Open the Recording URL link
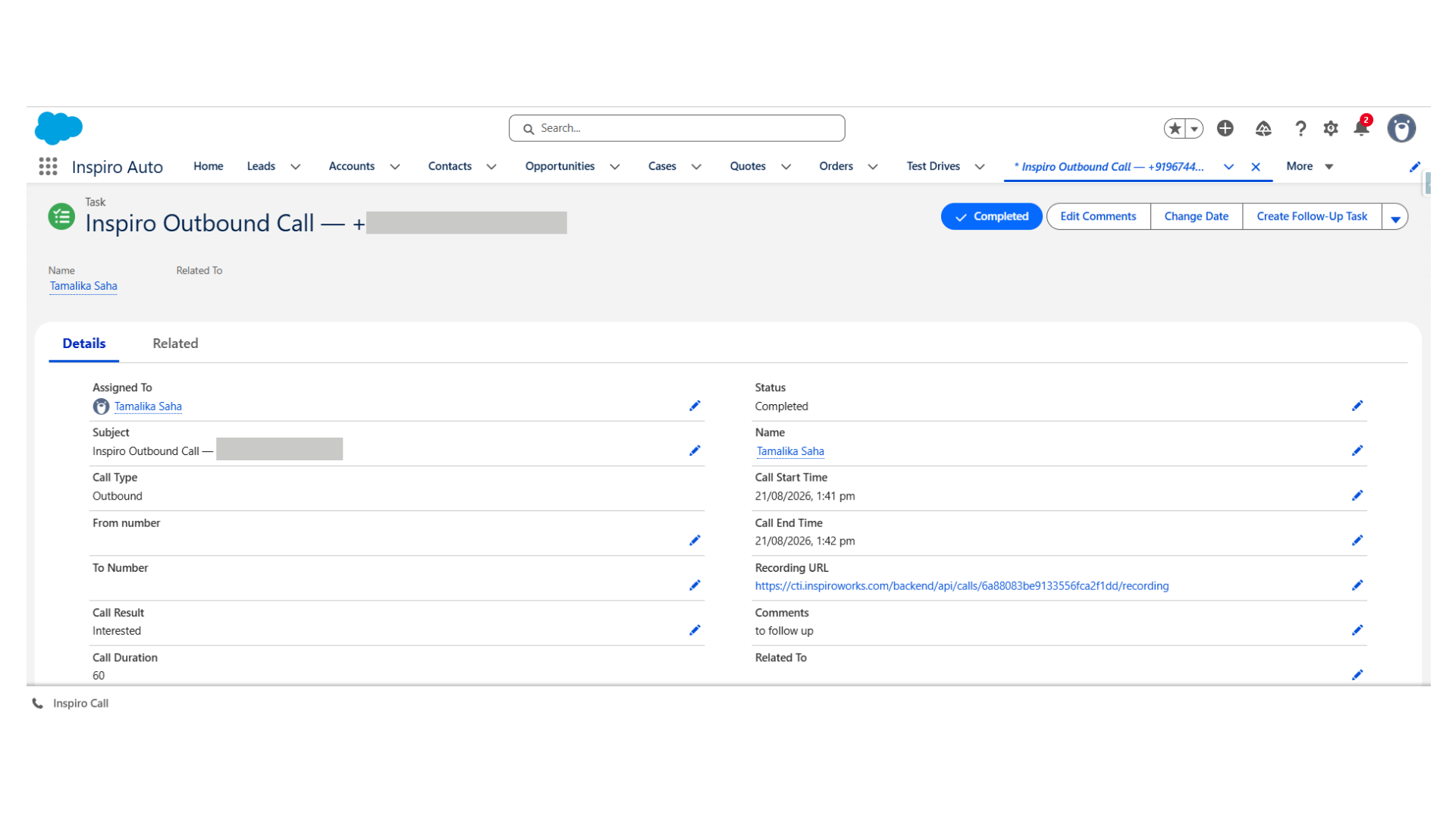Screen dimensions: 1456x819 tap(962, 586)
